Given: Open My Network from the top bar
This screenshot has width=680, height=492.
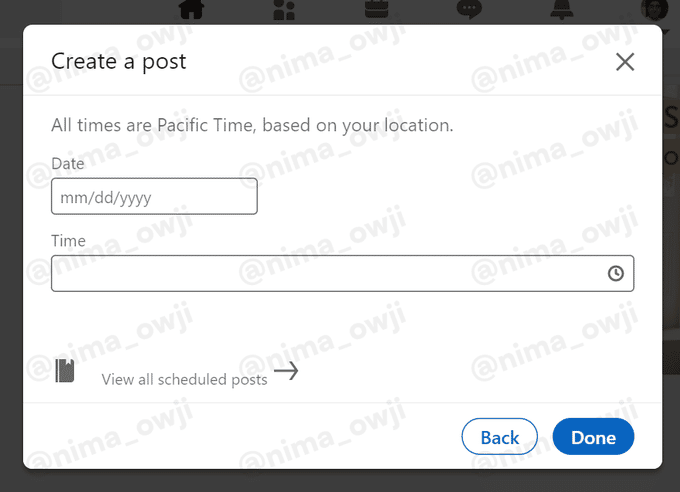Looking at the screenshot, I should pyautogui.click(x=284, y=10).
